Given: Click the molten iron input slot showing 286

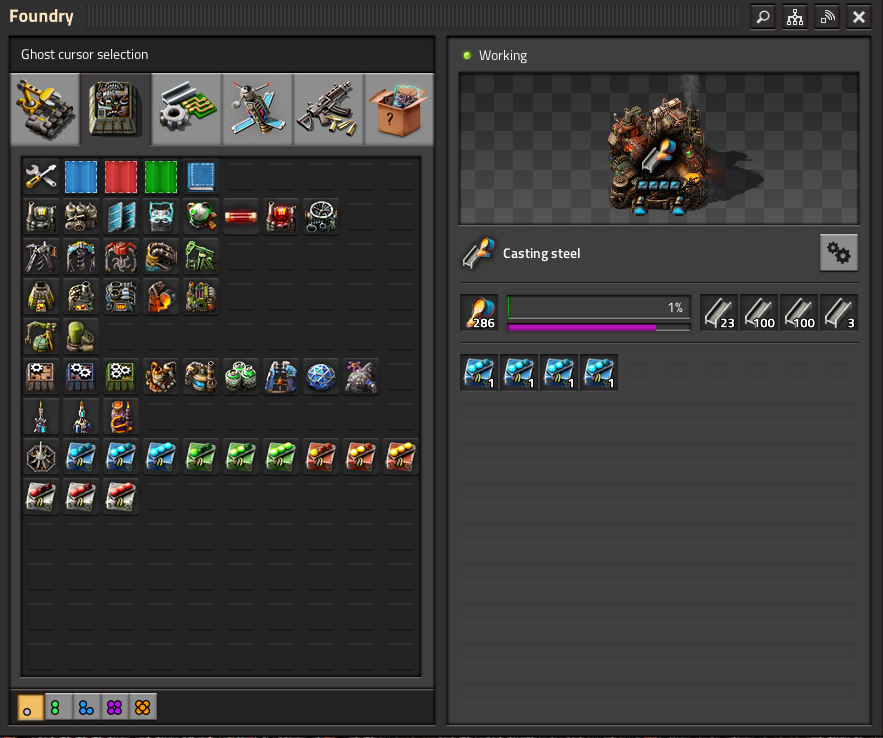Looking at the screenshot, I should point(479,312).
